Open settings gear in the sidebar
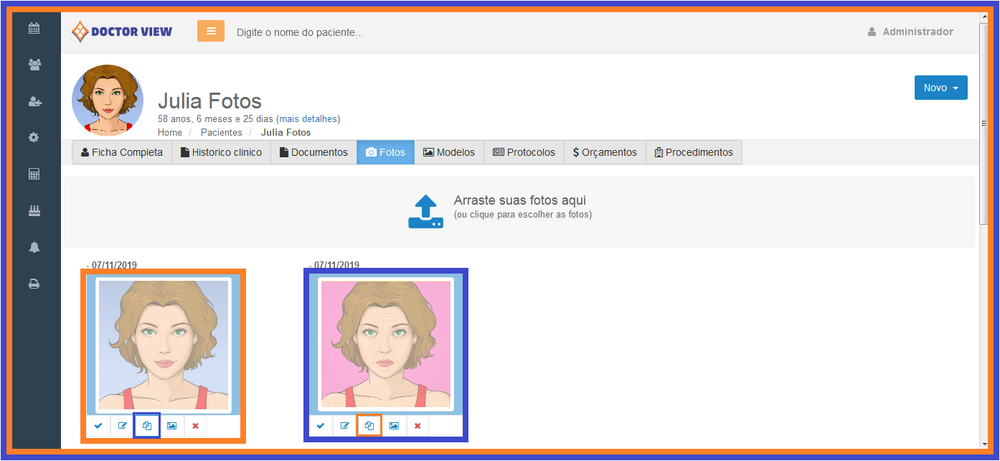The height and width of the screenshot is (461, 1000). (34, 137)
